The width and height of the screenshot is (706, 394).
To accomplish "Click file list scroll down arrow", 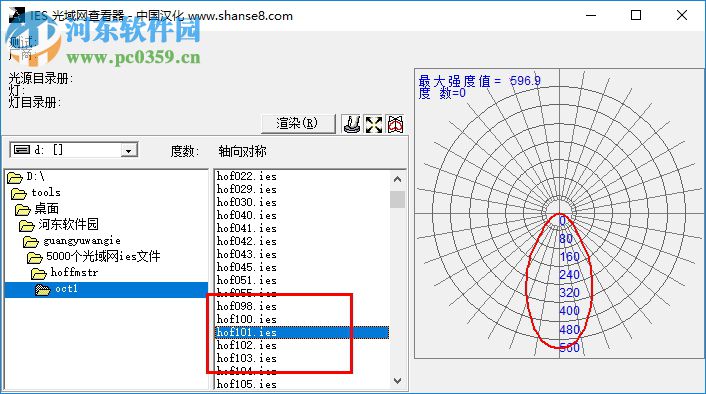I will (397, 381).
